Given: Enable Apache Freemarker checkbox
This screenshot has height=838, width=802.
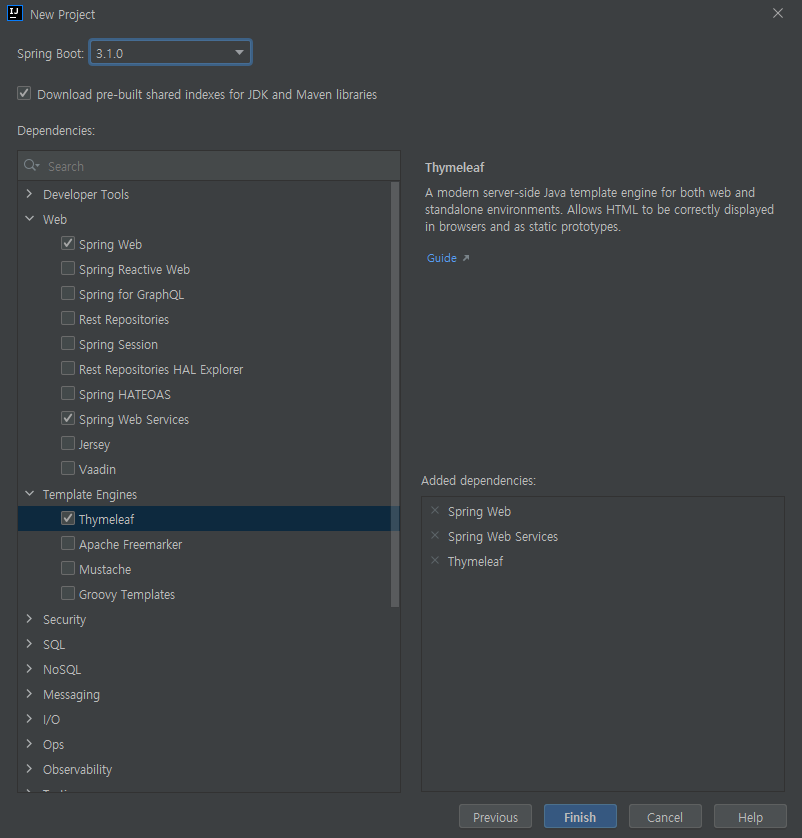Looking at the screenshot, I should tap(68, 544).
